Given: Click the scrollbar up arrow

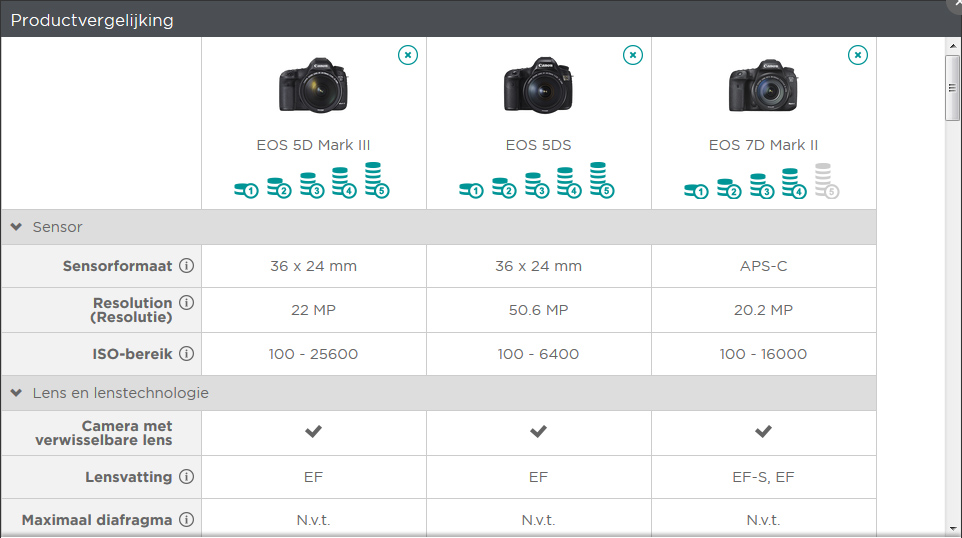Looking at the screenshot, I should [953, 45].
